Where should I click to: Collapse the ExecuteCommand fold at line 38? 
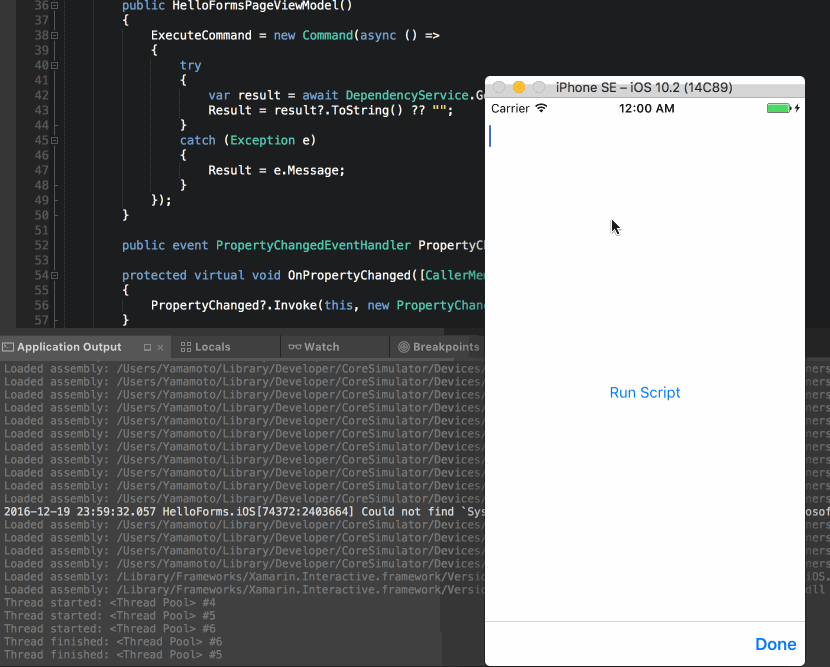[55, 35]
